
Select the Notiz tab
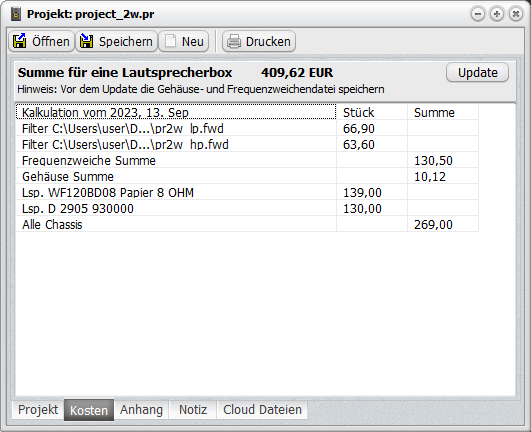tap(193, 410)
